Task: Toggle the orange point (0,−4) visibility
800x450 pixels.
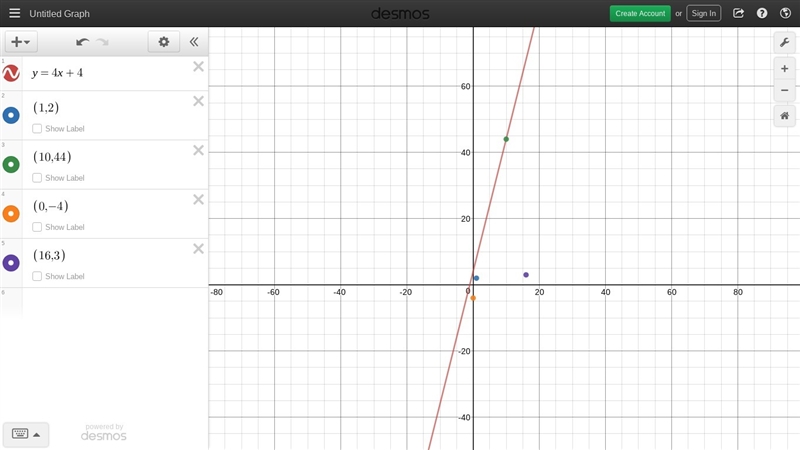Action: click(11, 213)
